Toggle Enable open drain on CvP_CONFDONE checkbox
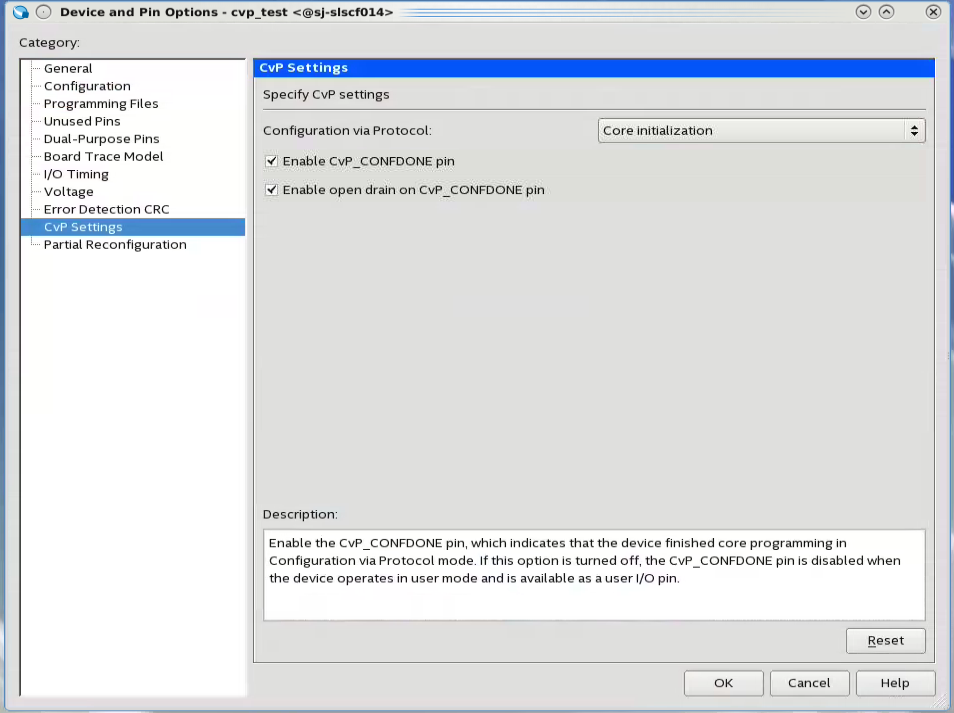 coord(271,190)
